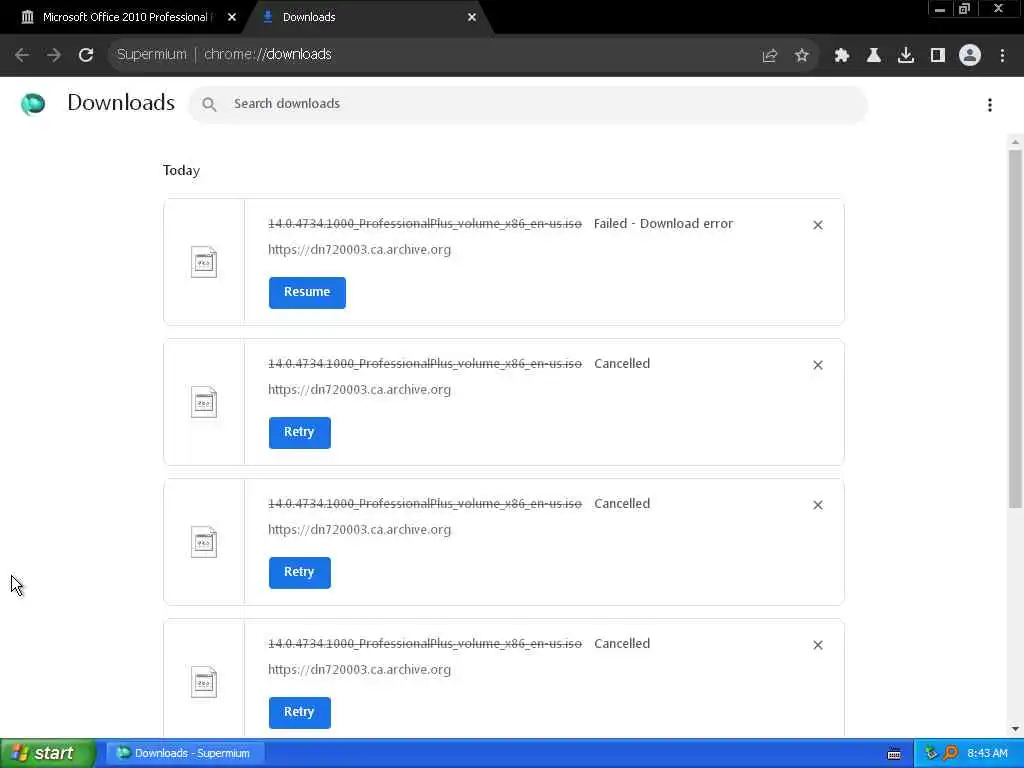The height and width of the screenshot is (768, 1024).
Task: Click the page scrollbar thumb
Action: point(1015,328)
